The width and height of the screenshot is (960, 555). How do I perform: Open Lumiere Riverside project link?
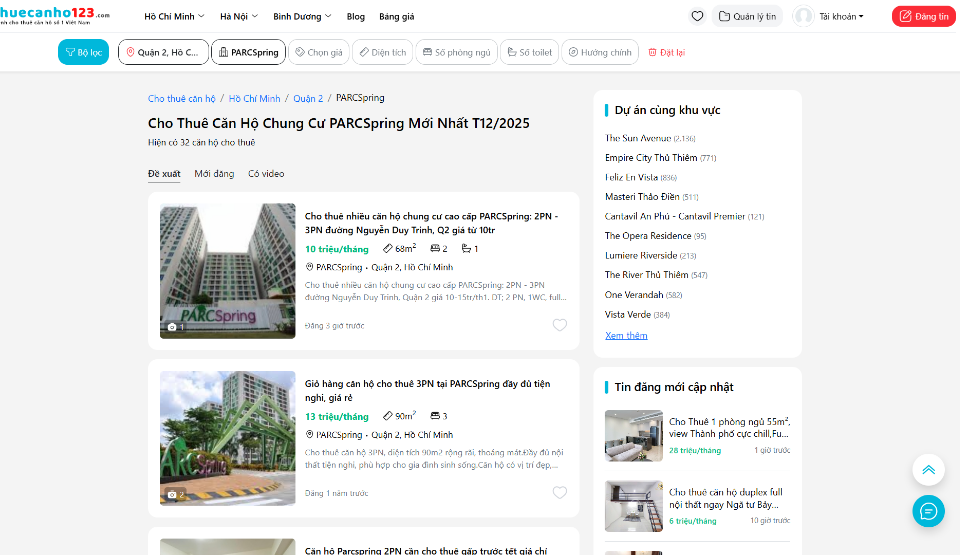point(650,255)
